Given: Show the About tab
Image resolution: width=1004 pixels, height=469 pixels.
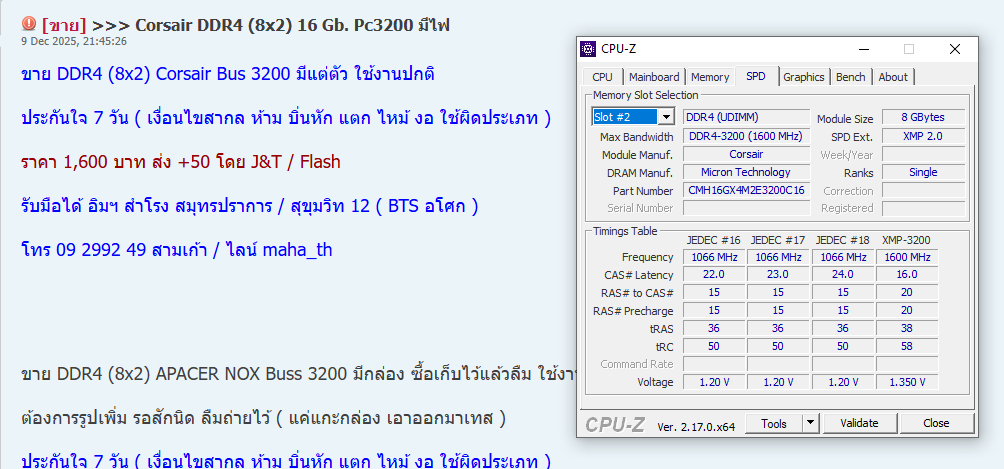Looking at the screenshot, I should (893, 77).
